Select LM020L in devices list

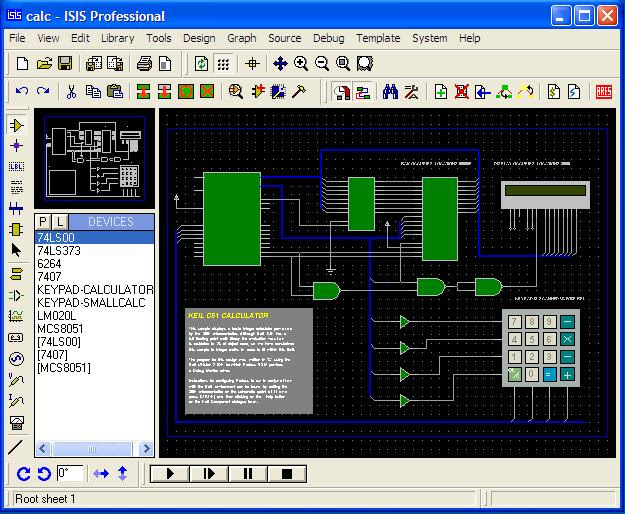coord(94,316)
